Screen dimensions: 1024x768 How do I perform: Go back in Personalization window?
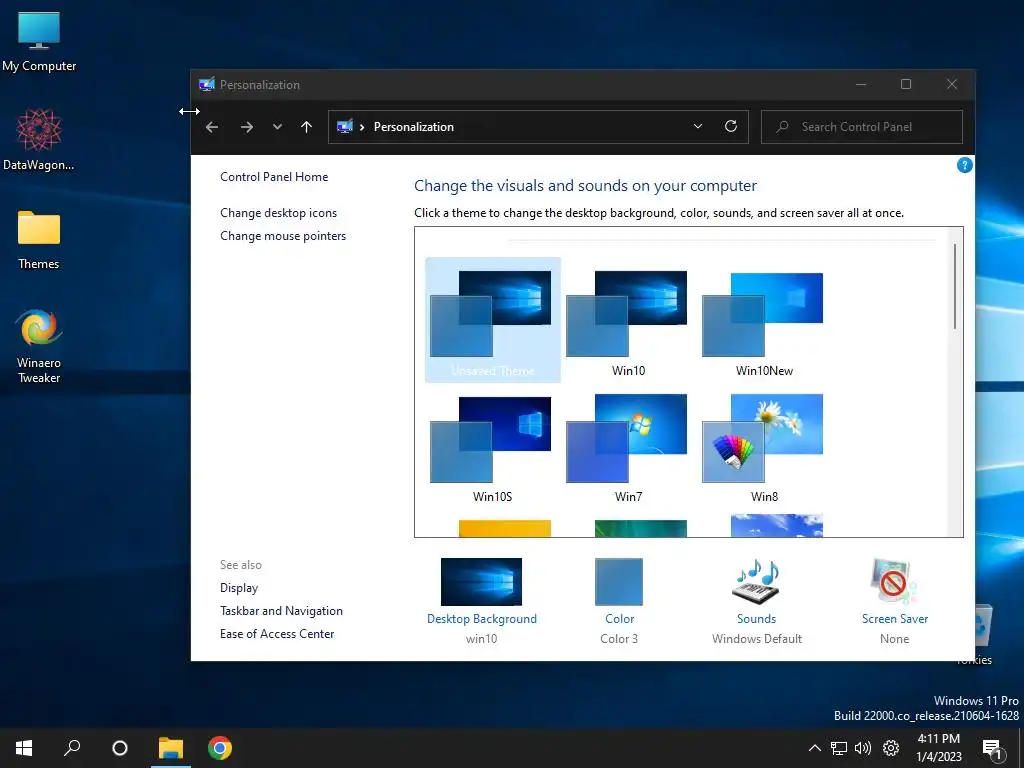click(212, 127)
